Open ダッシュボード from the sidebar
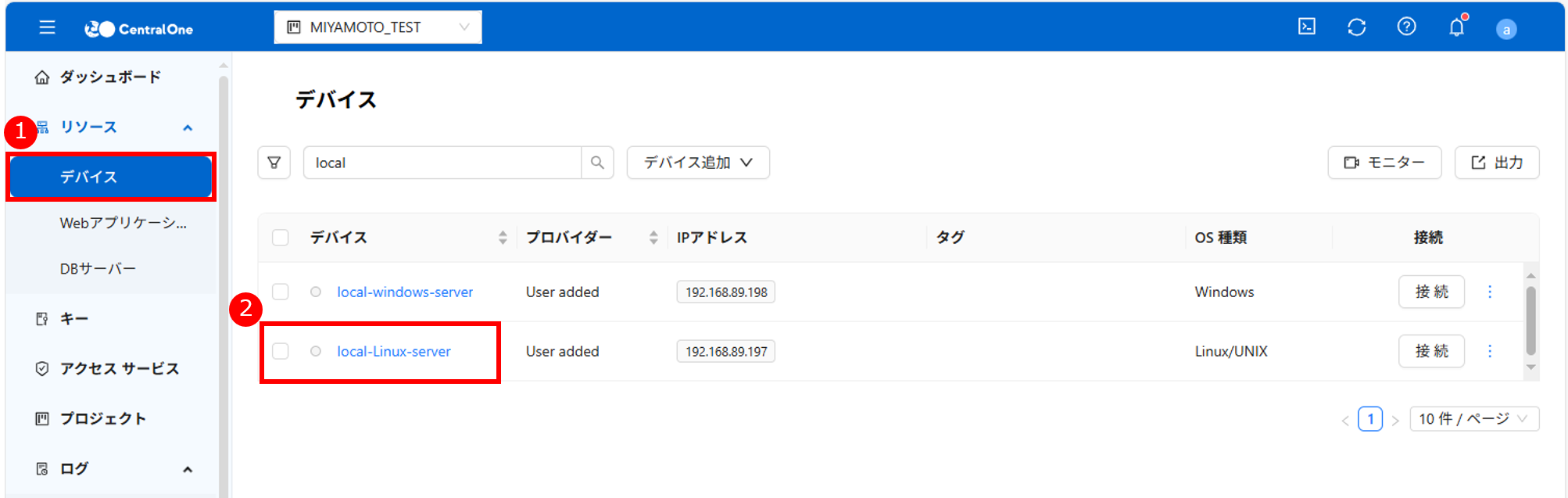Image resolution: width=1568 pixels, height=498 pixels. 110,77
